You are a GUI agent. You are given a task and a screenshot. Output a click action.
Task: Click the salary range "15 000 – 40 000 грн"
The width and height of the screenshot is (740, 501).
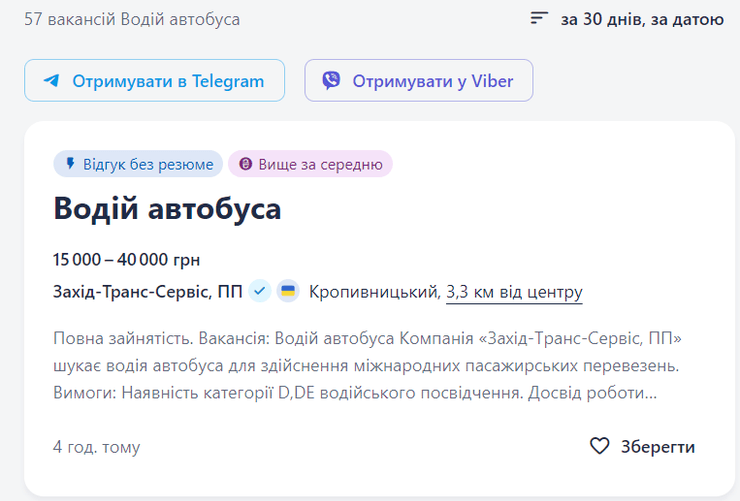[x=127, y=260]
